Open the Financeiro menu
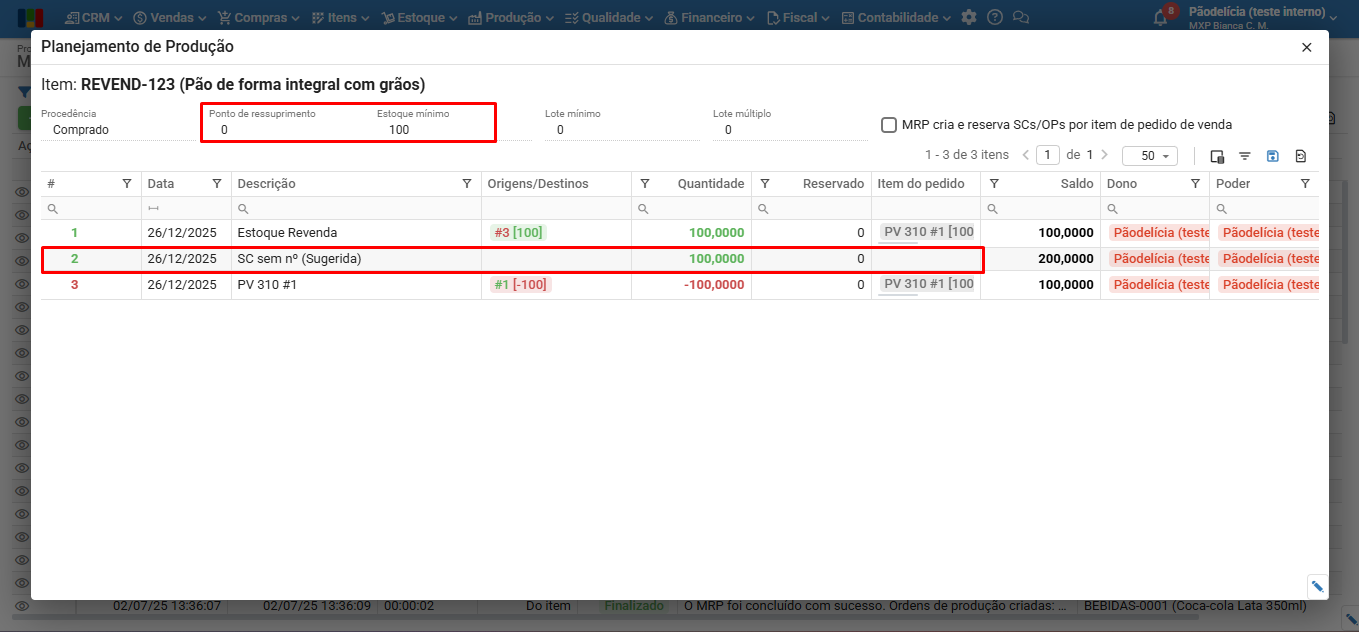This screenshot has height=632, width=1359. tap(709, 17)
